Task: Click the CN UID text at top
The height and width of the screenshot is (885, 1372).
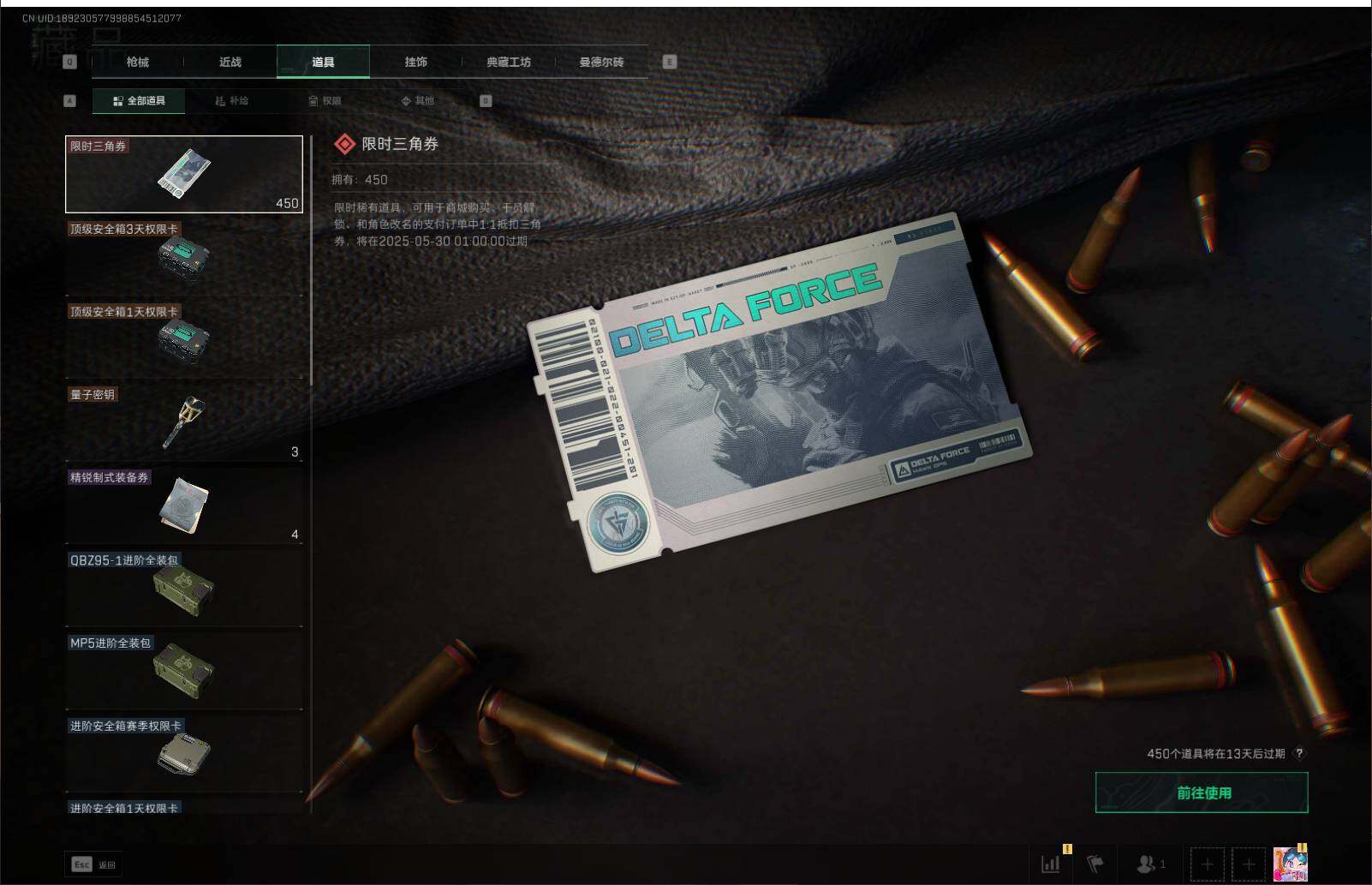Action: 102,18
